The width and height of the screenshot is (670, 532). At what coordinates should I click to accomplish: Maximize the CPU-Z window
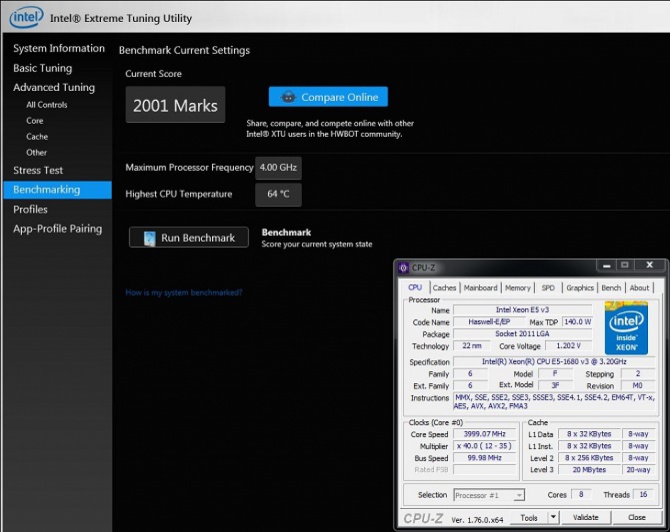625,265
